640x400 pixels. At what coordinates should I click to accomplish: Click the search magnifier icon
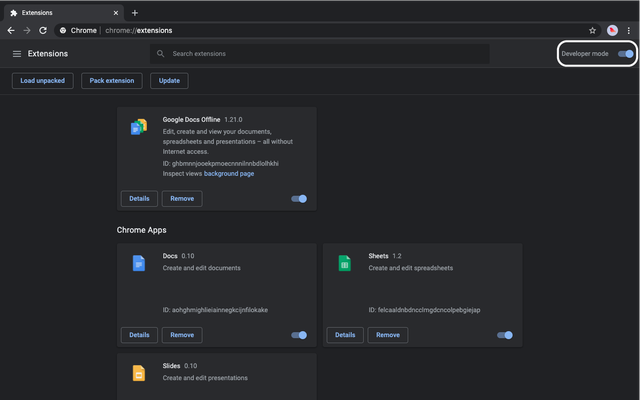160,54
